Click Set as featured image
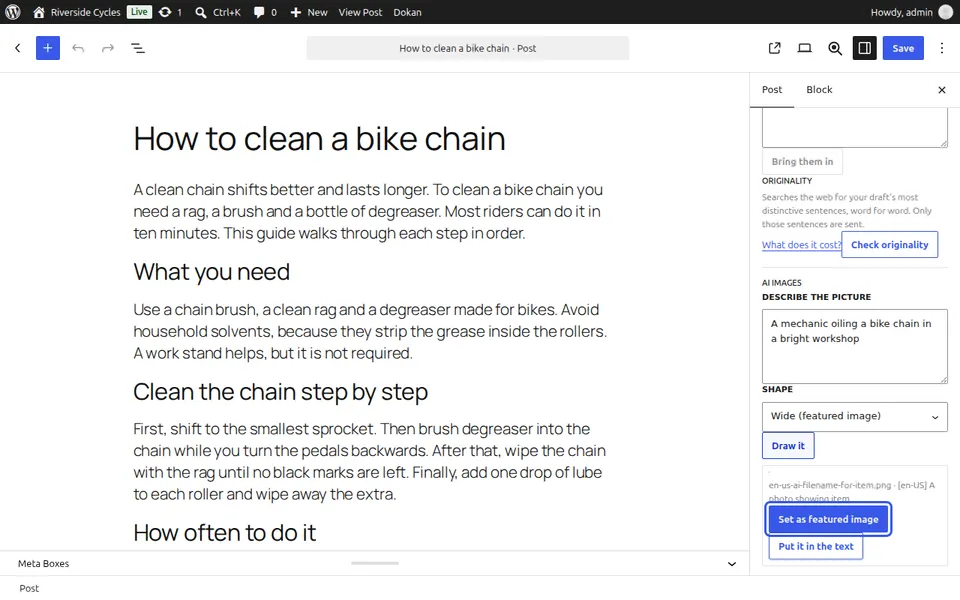The width and height of the screenshot is (960, 600). click(x=828, y=519)
